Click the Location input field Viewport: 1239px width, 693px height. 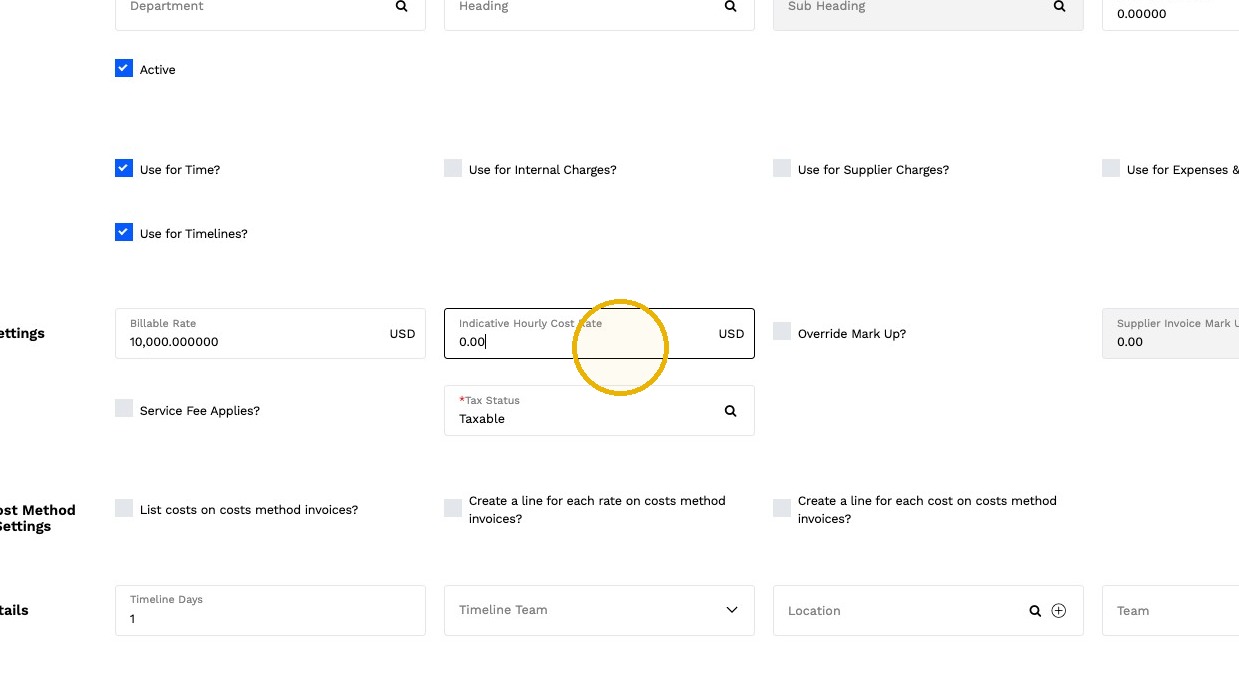tap(928, 610)
